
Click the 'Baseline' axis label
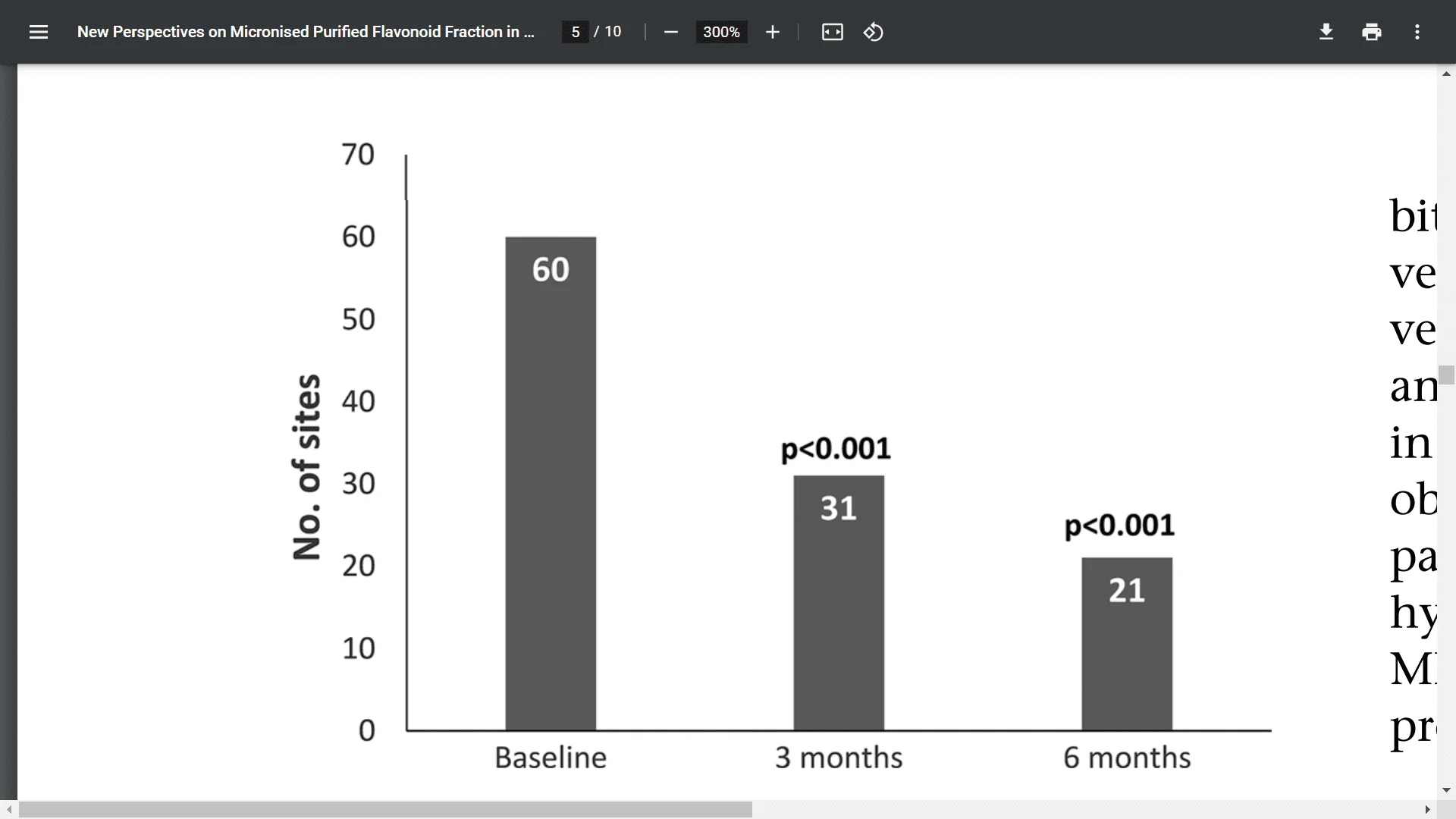click(551, 758)
